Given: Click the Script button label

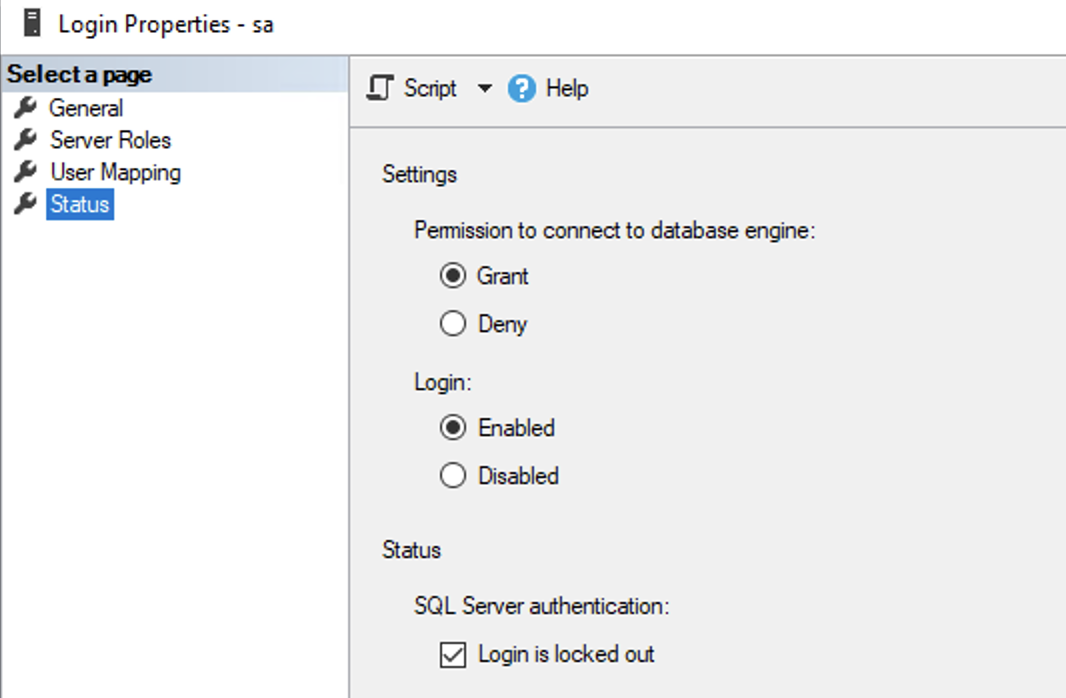Looking at the screenshot, I should [430, 88].
